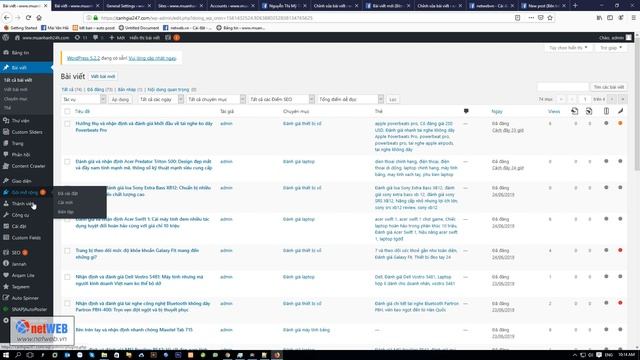The width and height of the screenshot is (640, 360).
Task: Open Windows Start menu
Action: point(6,355)
